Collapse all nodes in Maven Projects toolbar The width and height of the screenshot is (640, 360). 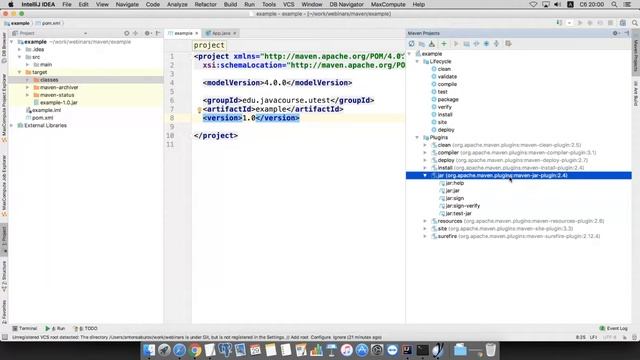[496, 44]
